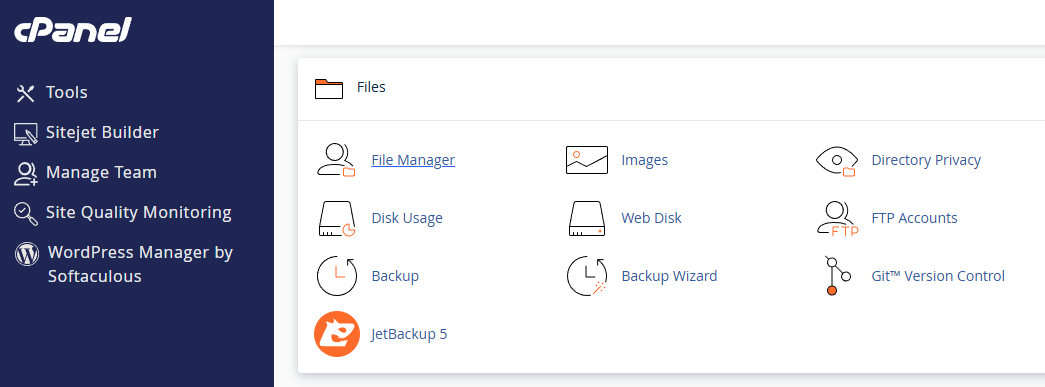Click the Tools wrench icon in sidebar
1045x387 pixels.
25,93
